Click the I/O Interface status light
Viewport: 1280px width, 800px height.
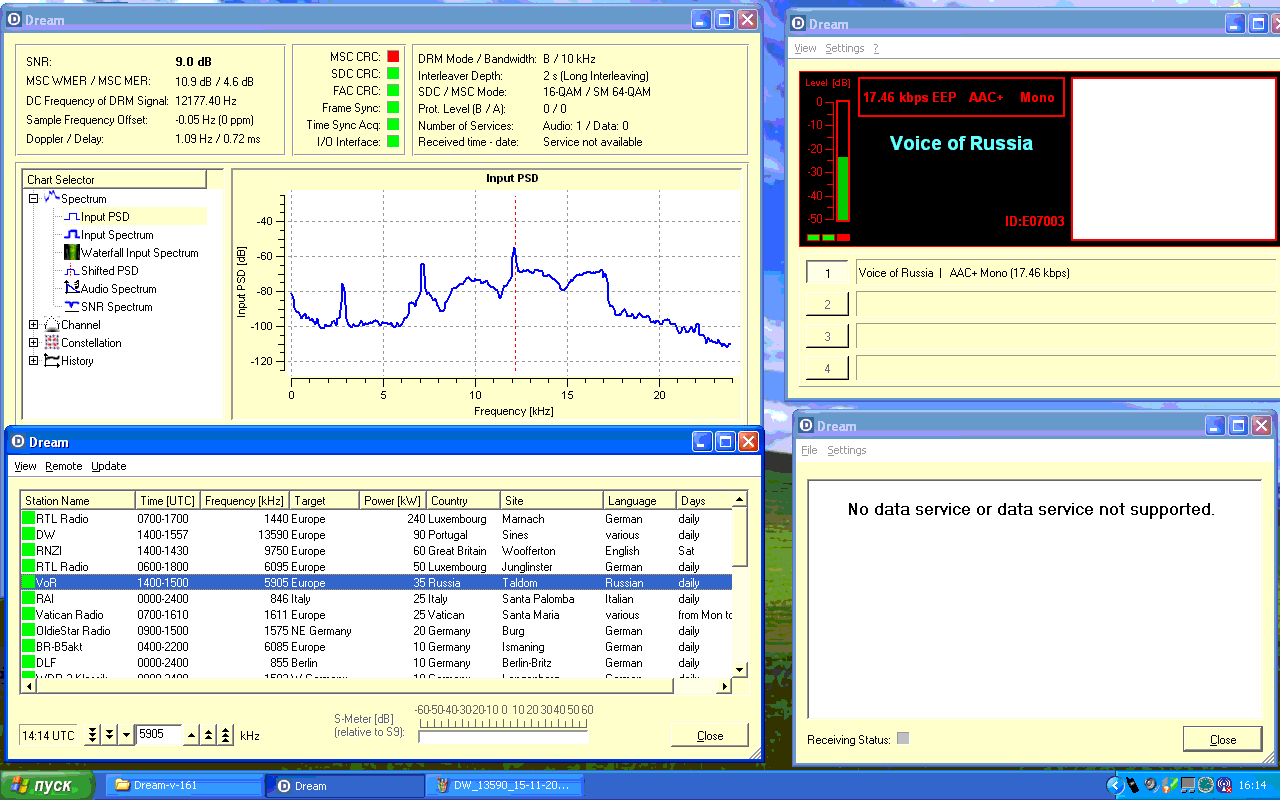click(393, 142)
